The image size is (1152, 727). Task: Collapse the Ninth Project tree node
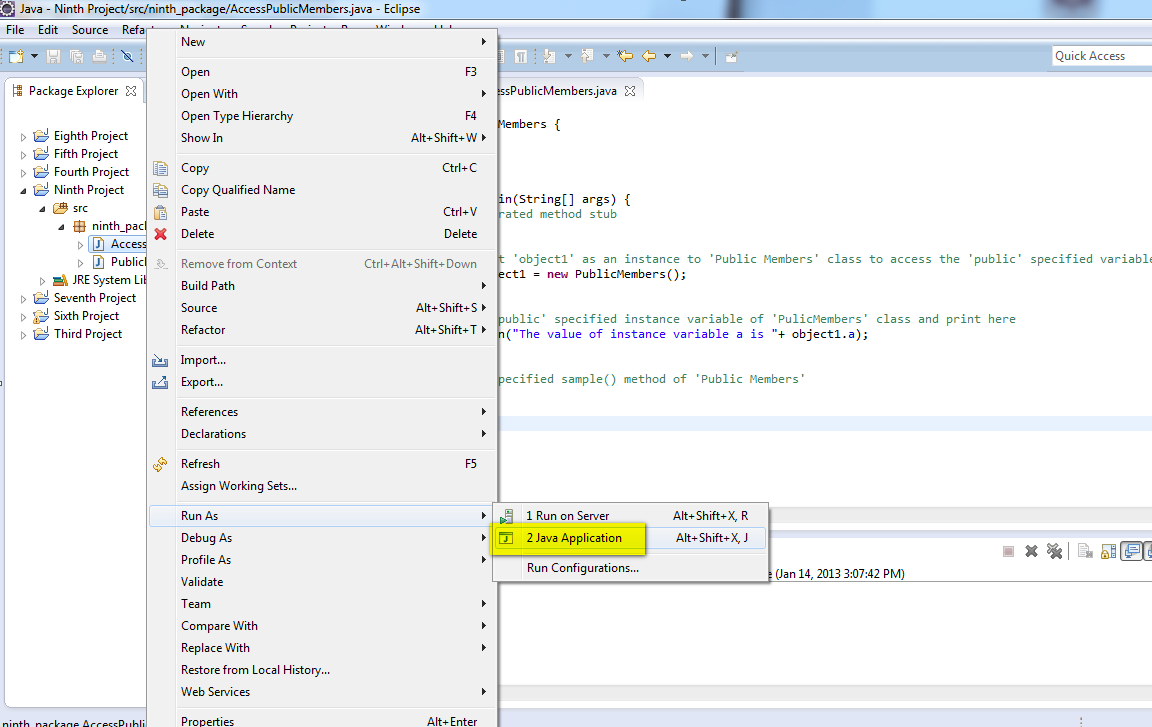pos(24,191)
